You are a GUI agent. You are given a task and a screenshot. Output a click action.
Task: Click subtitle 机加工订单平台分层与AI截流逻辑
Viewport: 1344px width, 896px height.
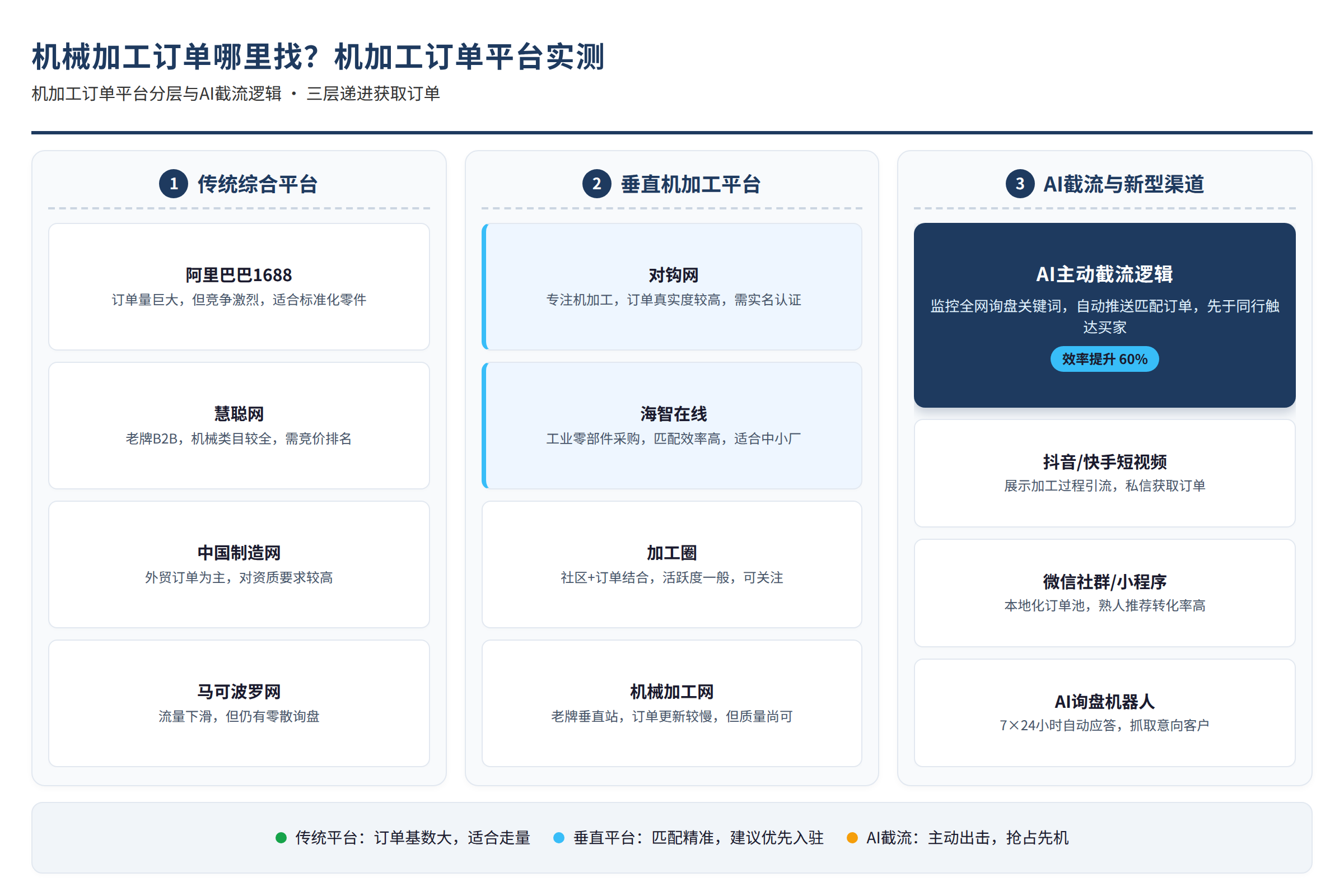click(x=157, y=94)
